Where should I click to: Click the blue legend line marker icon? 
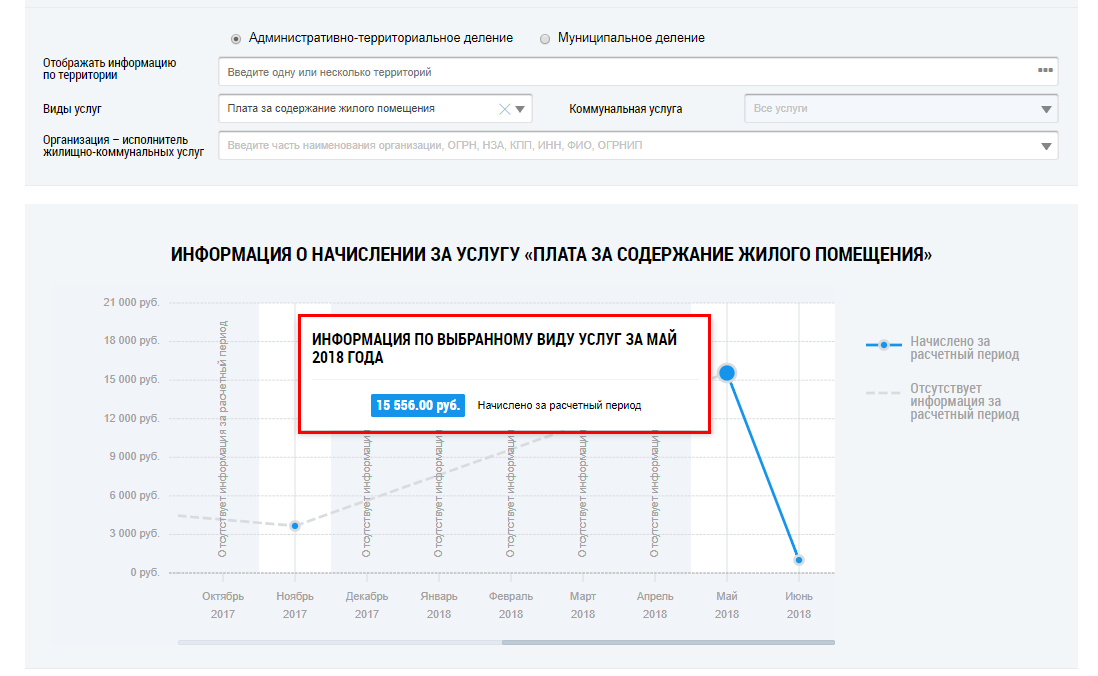(x=883, y=345)
